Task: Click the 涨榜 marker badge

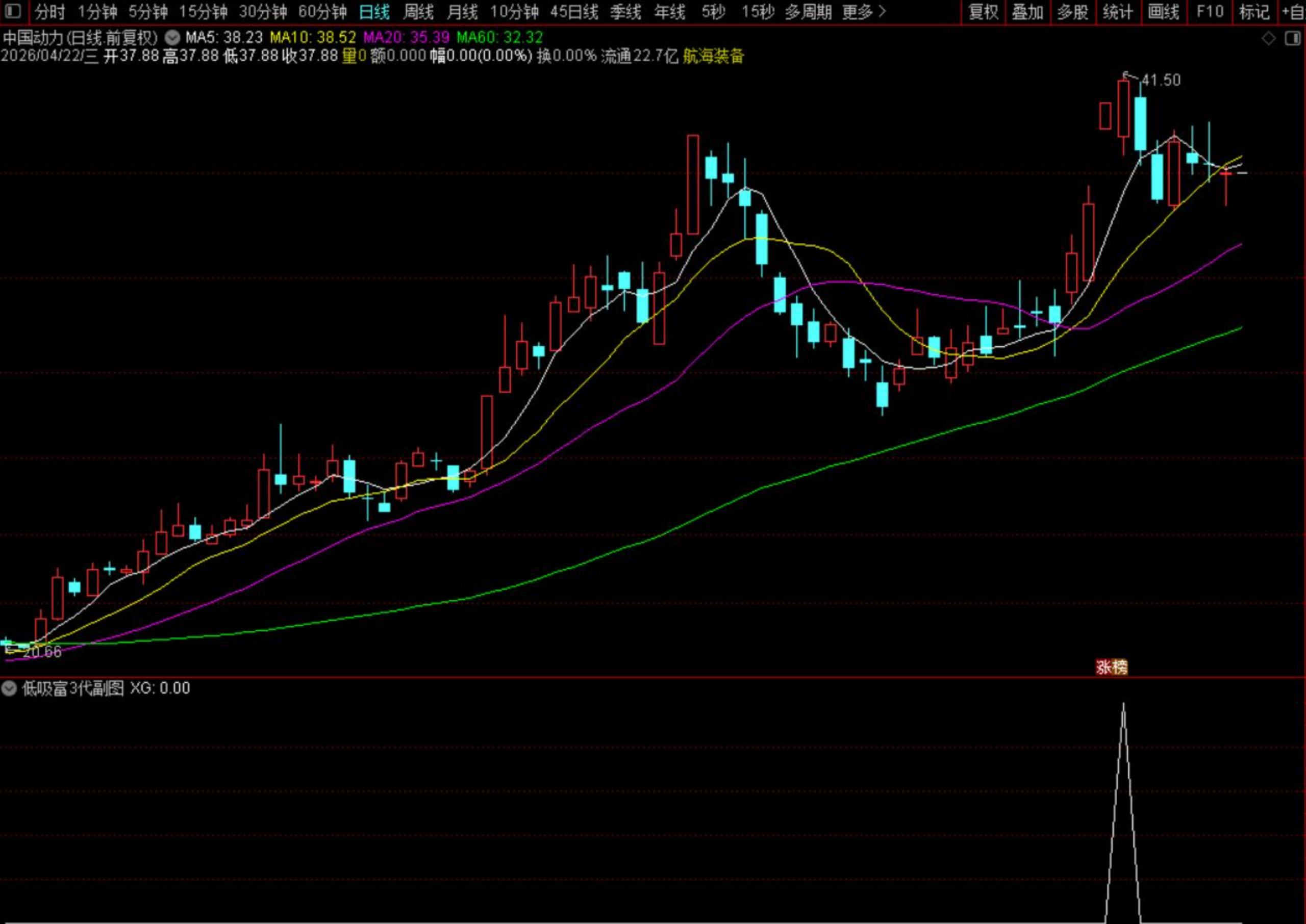Action: pos(1112,667)
